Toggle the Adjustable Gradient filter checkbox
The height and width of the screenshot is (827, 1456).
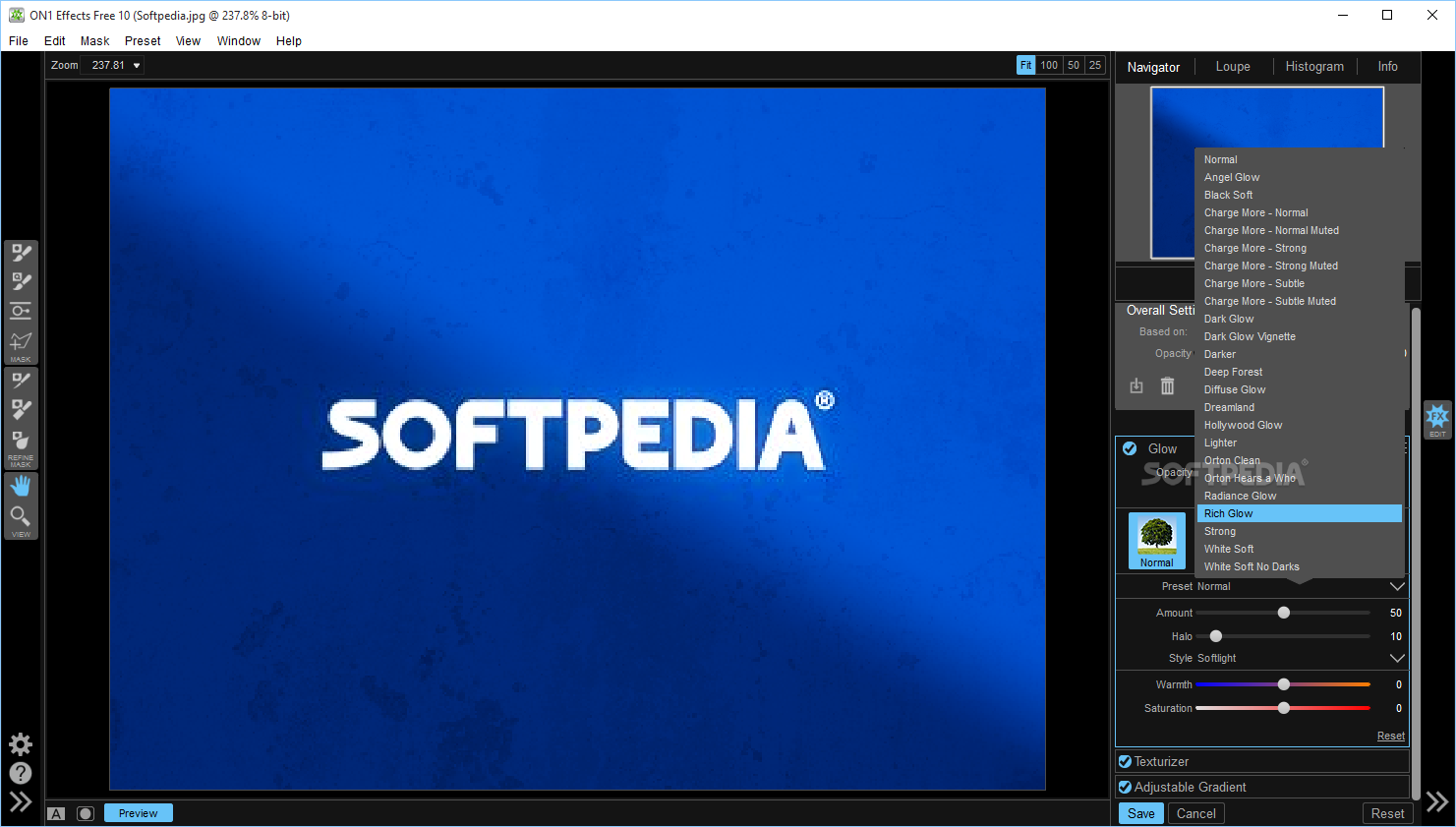(x=1125, y=787)
